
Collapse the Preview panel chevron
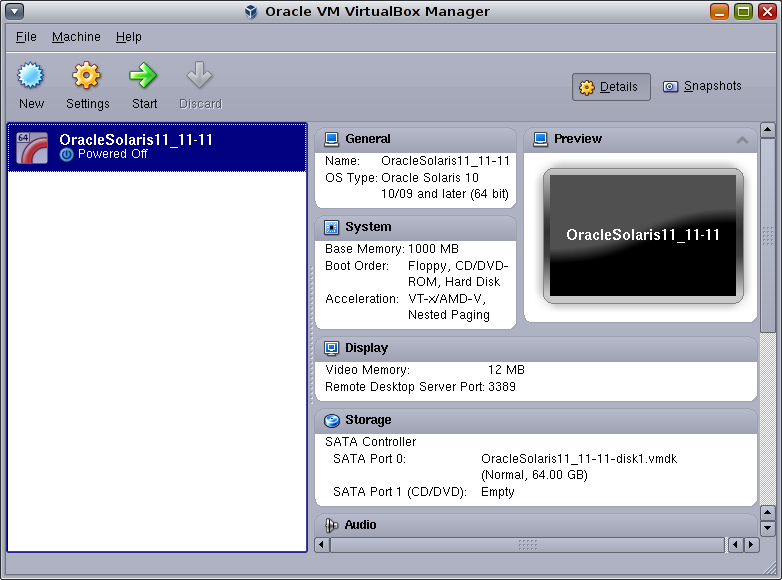(x=742, y=140)
